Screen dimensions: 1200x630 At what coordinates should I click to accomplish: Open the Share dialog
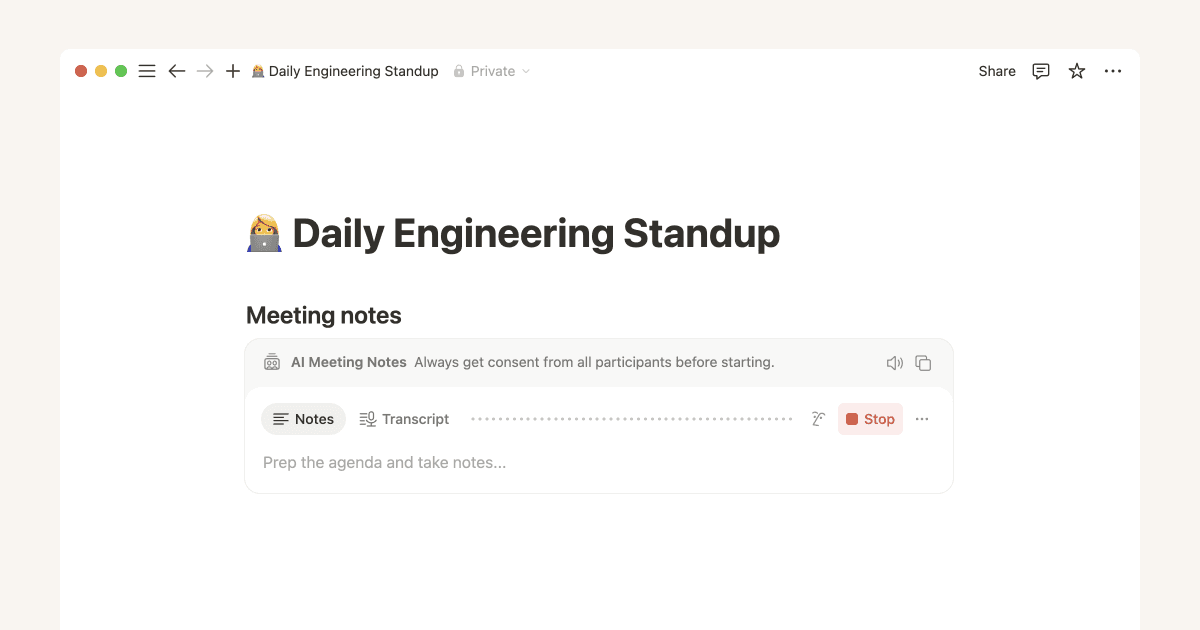(x=996, y=71)
